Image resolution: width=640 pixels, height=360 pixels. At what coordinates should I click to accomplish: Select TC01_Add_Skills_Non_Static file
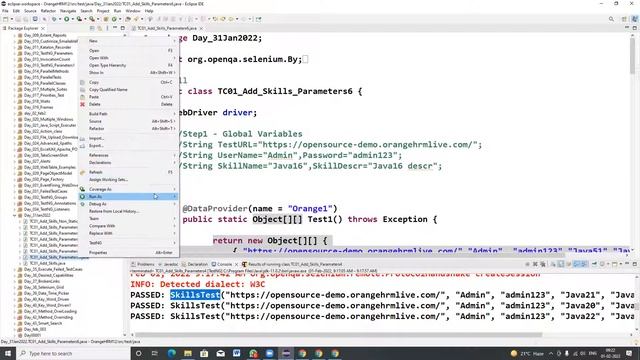[x=51, y=221]
